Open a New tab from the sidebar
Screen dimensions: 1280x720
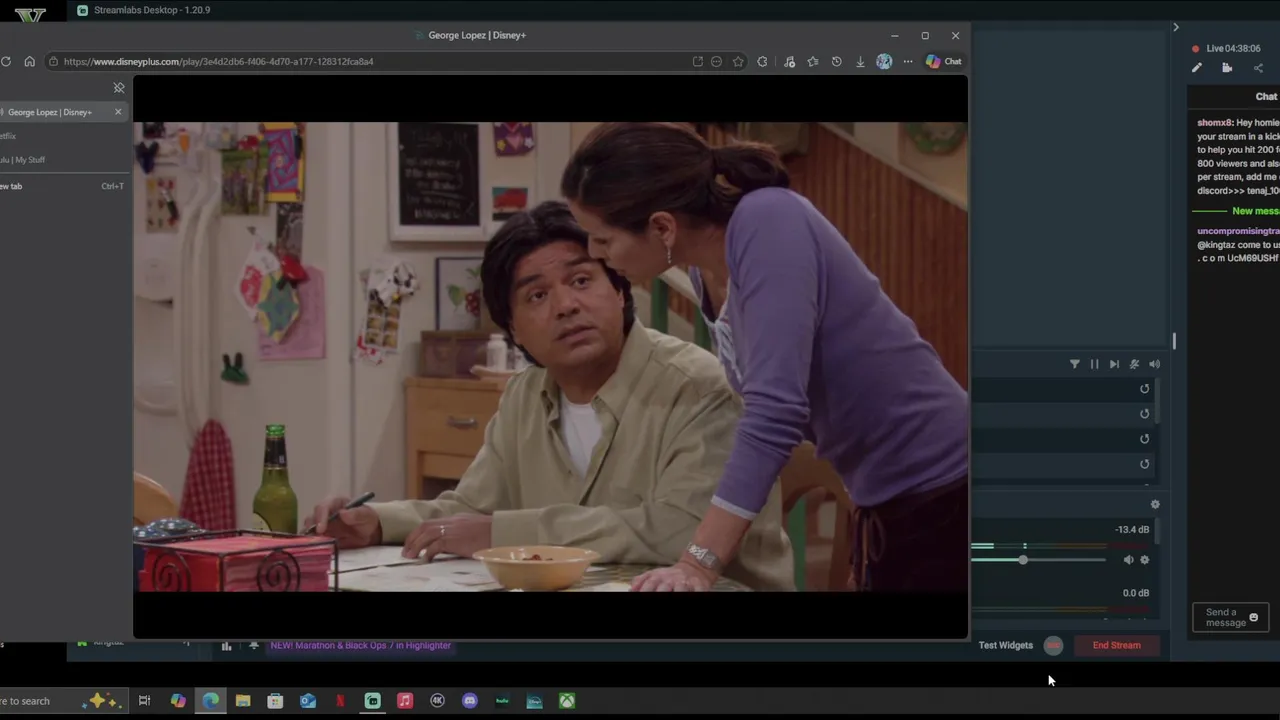(x=60, y=186)
